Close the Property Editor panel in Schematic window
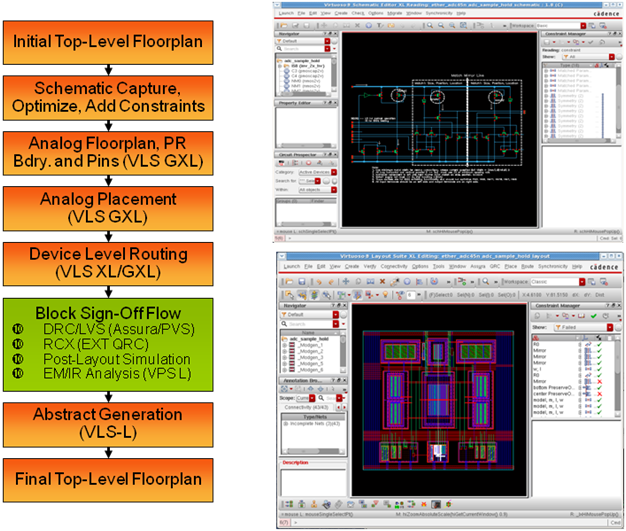Screen dimensions: 626x531 (335, 103)
